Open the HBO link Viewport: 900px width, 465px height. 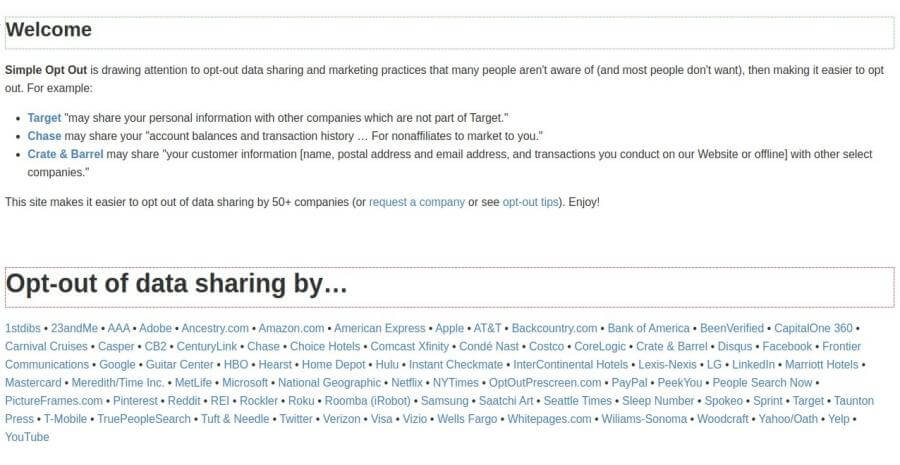point(236,365)
